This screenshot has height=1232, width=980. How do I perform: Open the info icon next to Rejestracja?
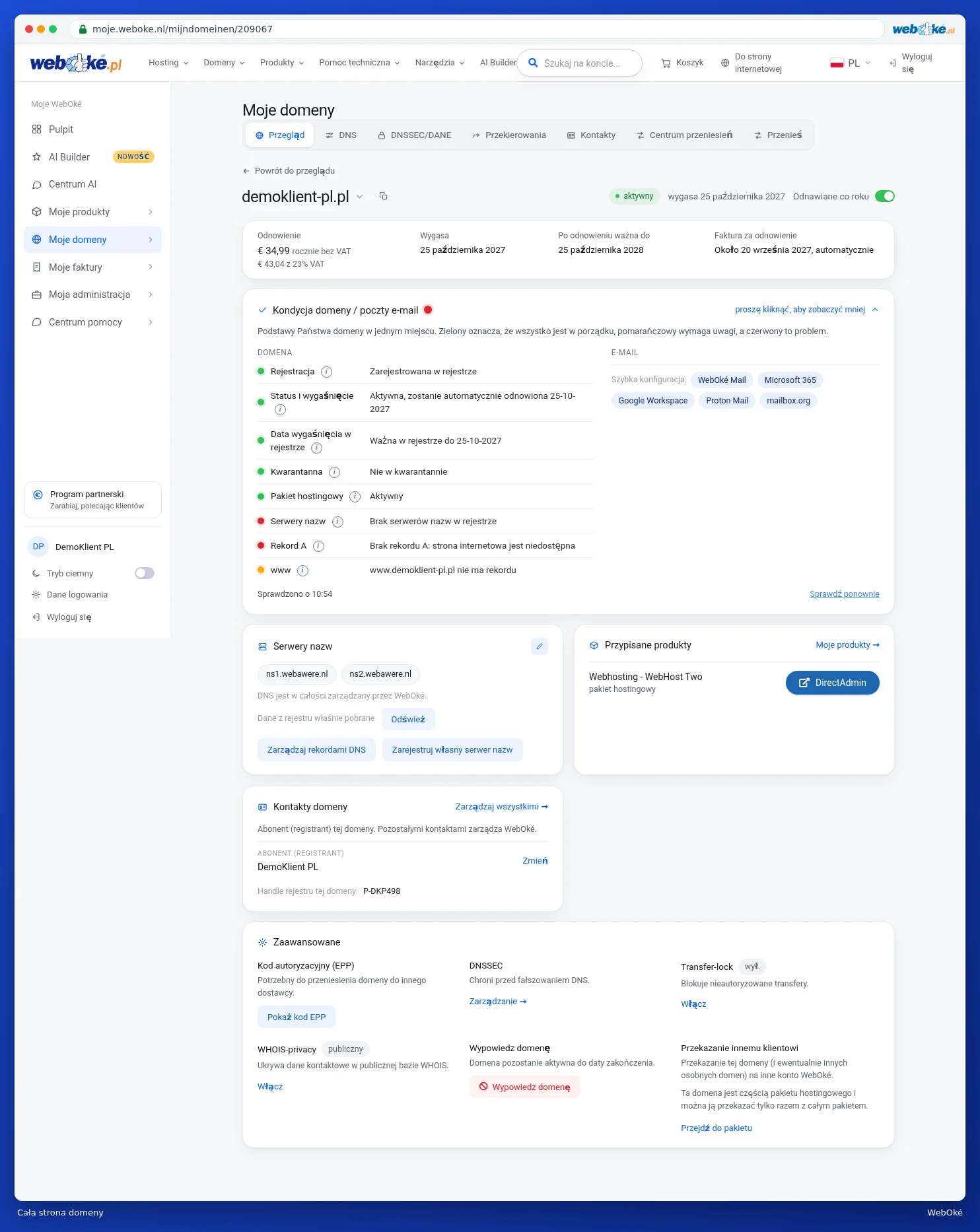326,372
